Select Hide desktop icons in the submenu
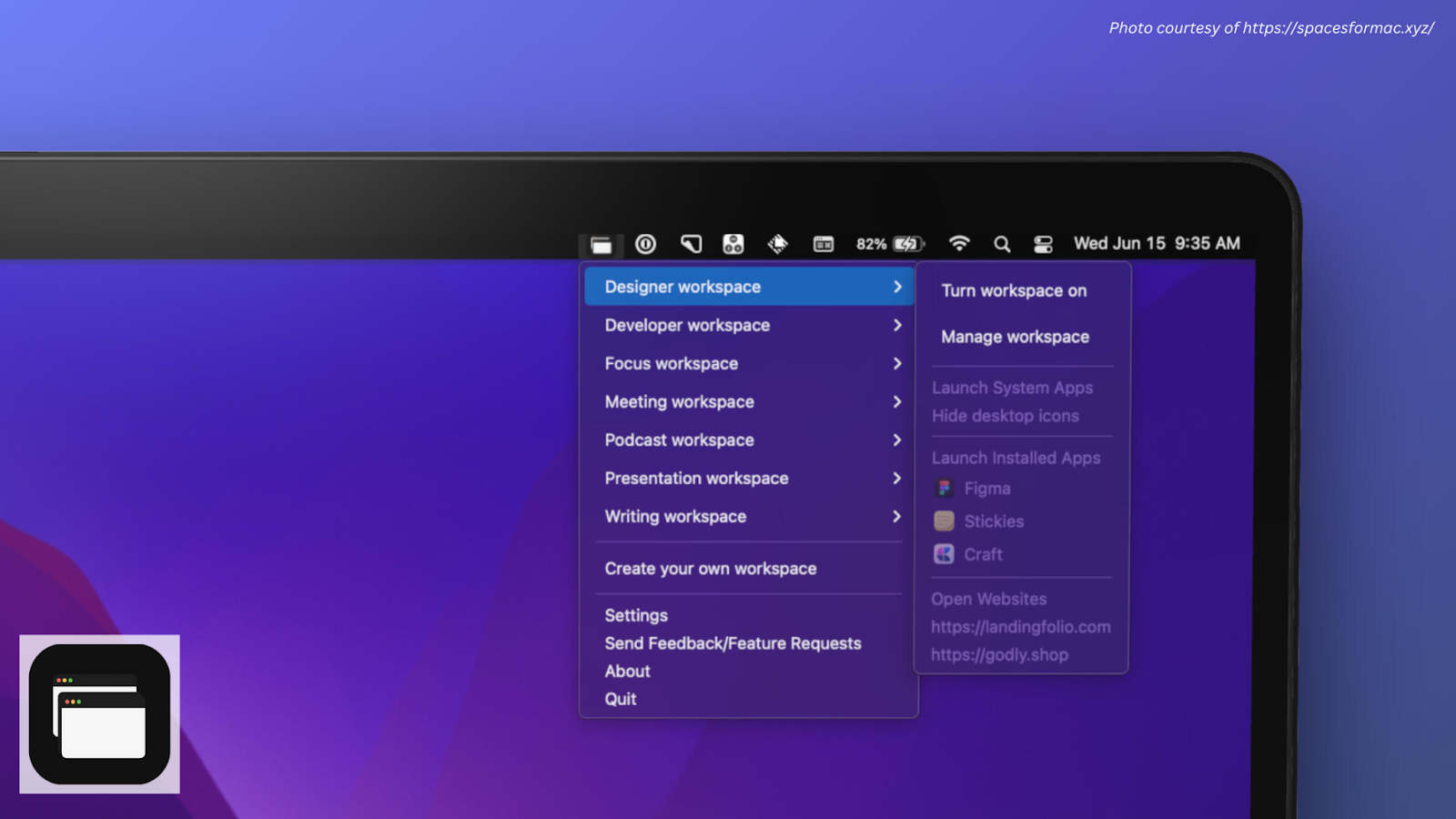 coord(1006,416)
